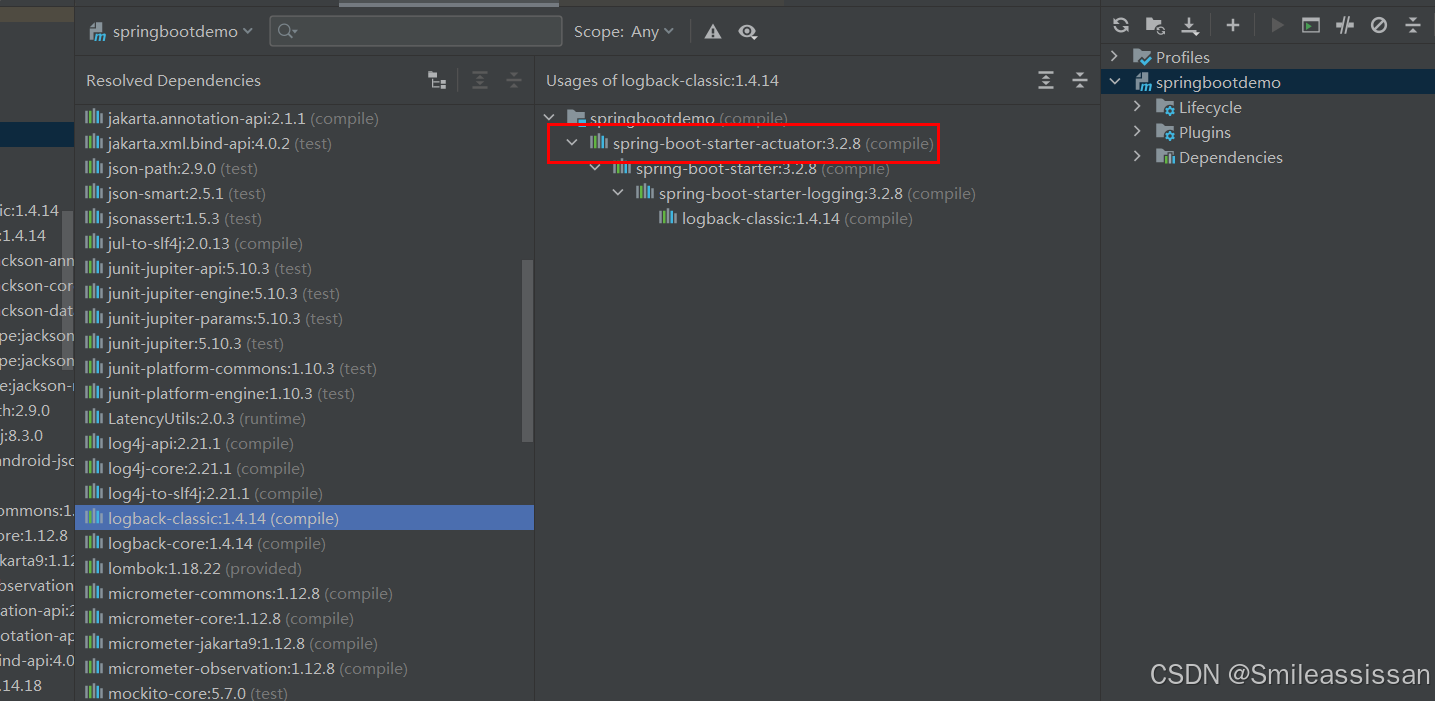
Task: Expand Dependencies node in Maven panel
Action: pyautogui.click(x=1137, y=157)
